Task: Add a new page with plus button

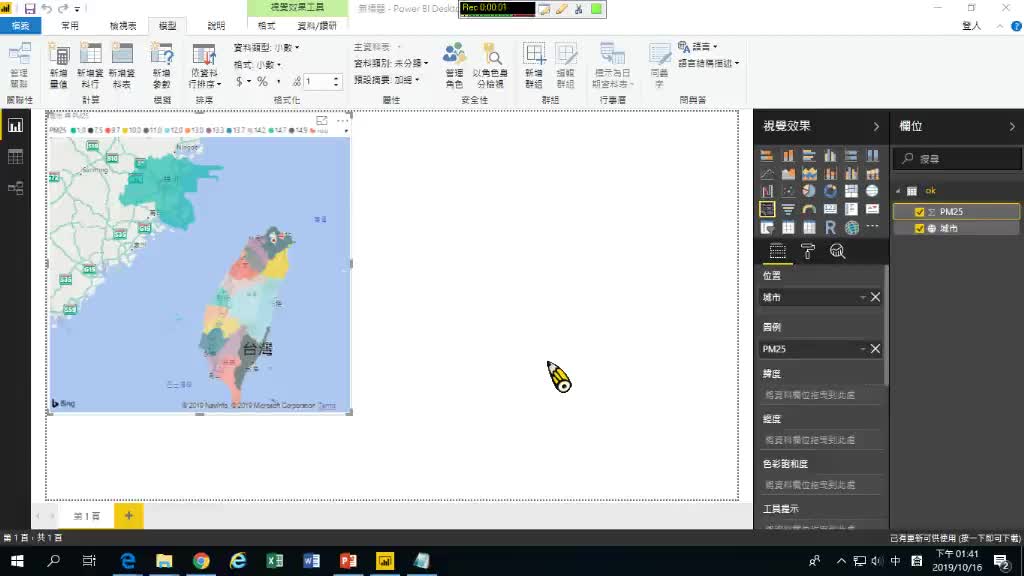Action: (x=129, y=516)
